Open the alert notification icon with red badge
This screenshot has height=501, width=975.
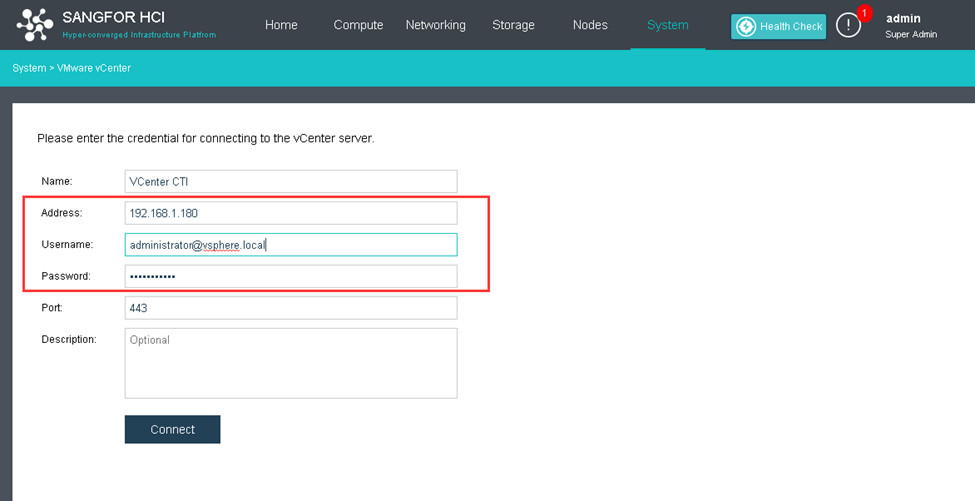click(848, 25)
